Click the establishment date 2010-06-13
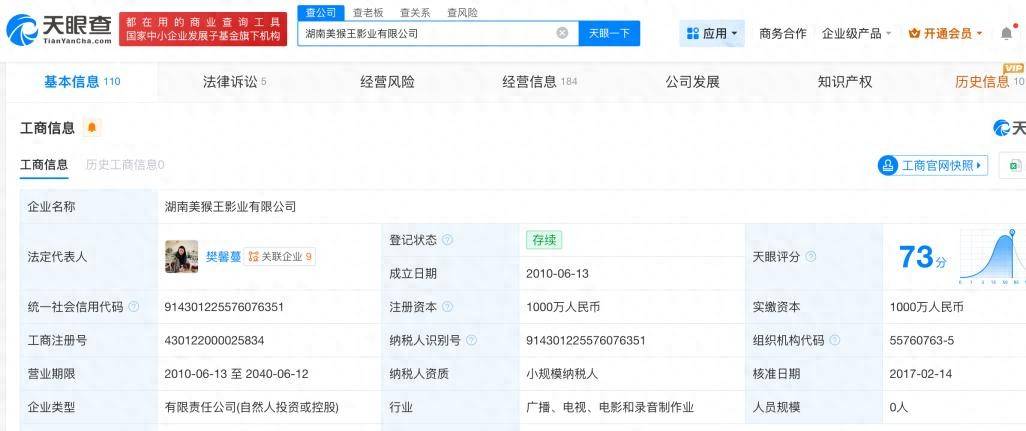 tap(557, 273)
